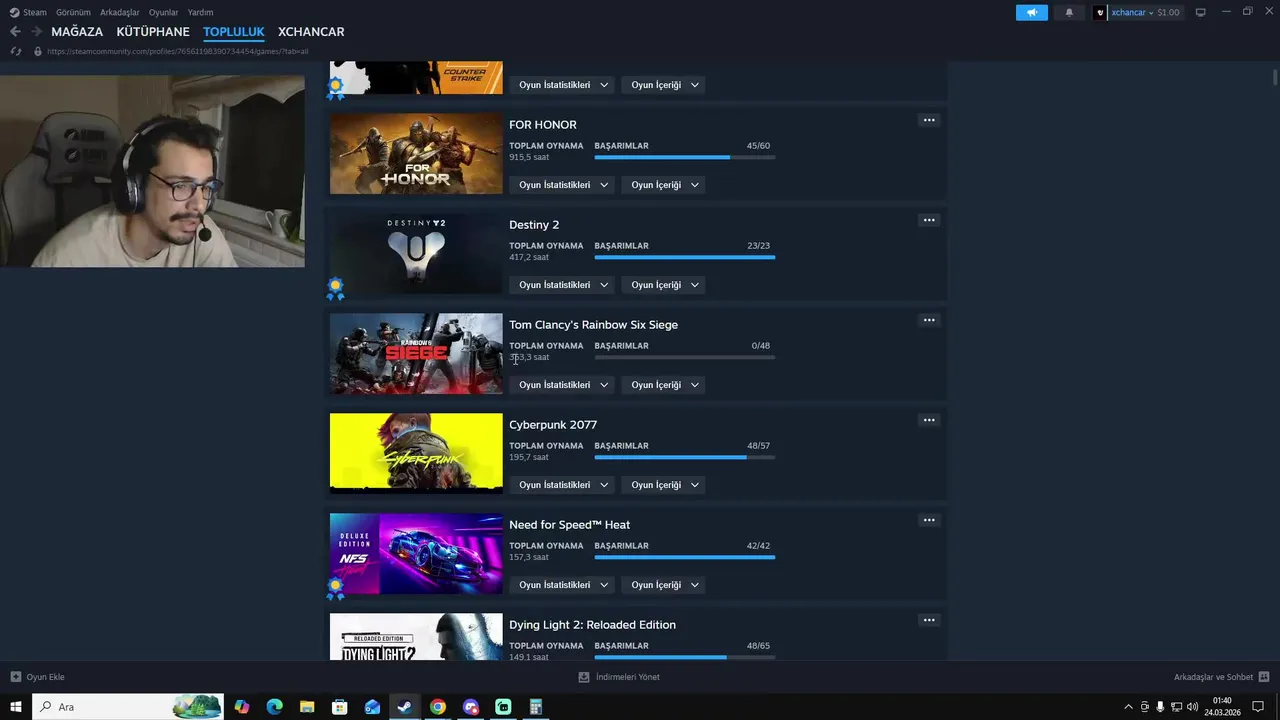Open the Arkadaşlar menu
This screenshot has height=720, width=1280.
[120, 12]
